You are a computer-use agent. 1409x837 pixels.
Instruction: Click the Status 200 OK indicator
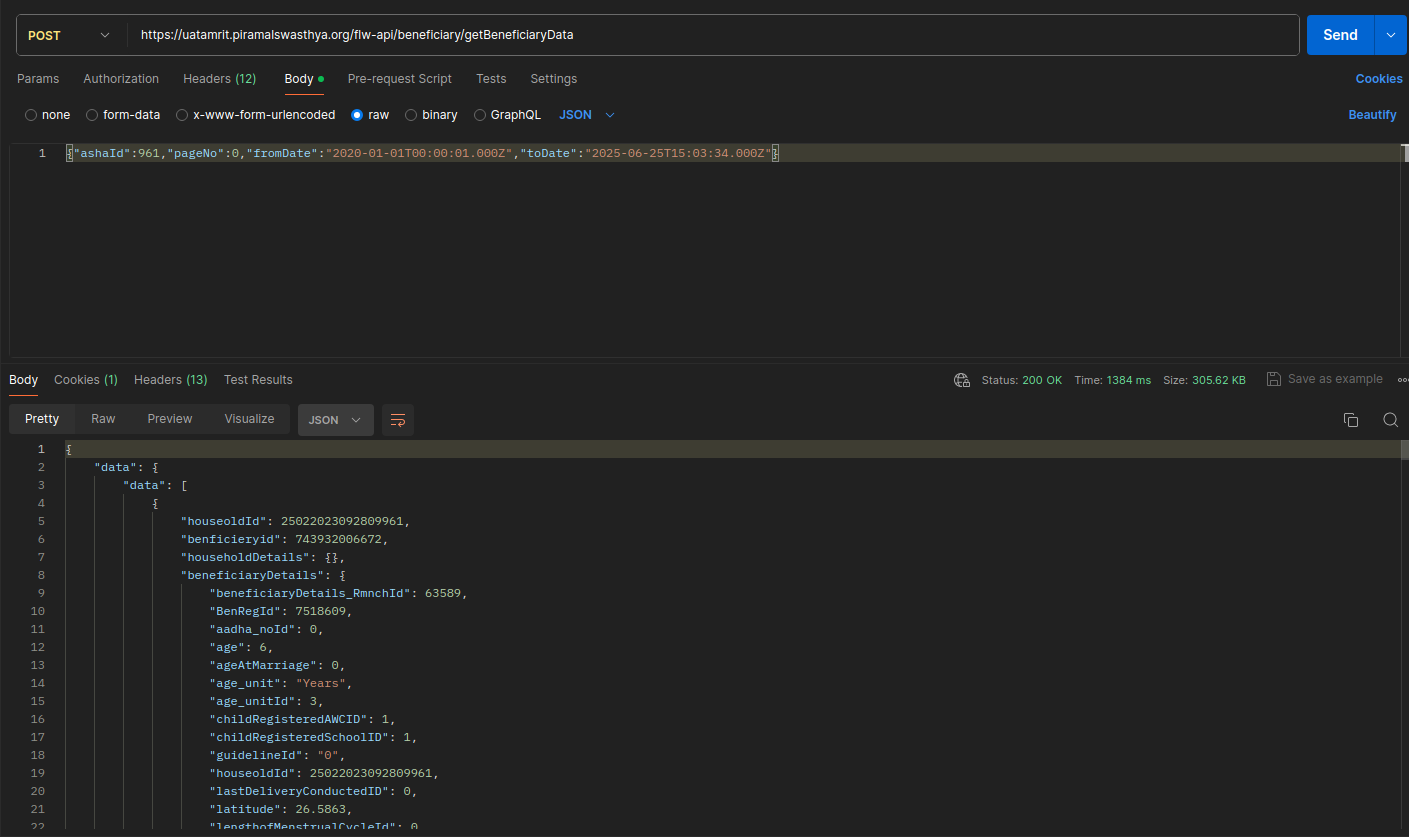point(1022,380)
